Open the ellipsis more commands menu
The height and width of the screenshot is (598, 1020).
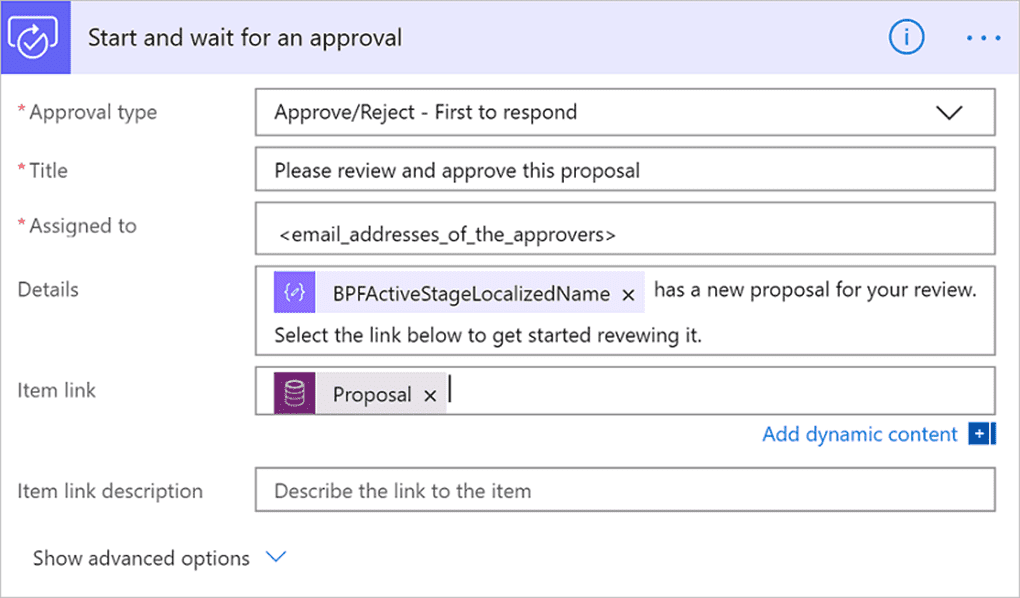click(983, 36)
